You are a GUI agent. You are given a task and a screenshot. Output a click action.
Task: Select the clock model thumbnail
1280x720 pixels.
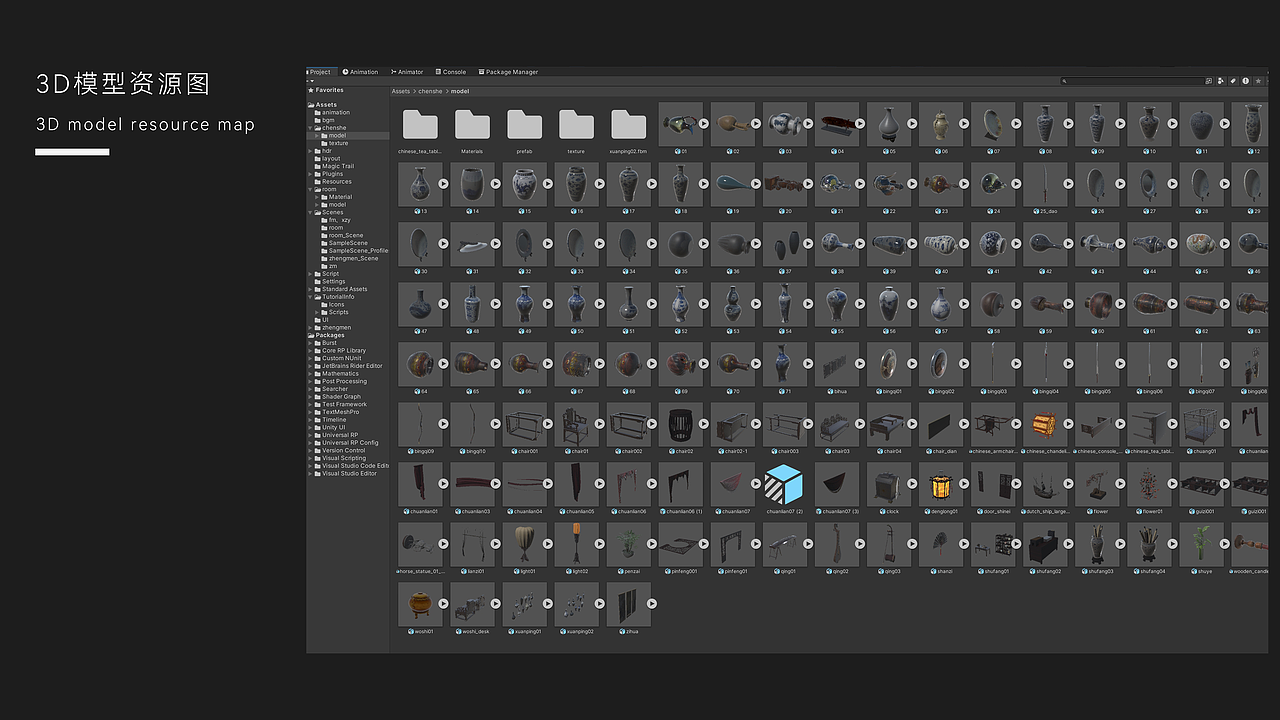click(888, 485)
